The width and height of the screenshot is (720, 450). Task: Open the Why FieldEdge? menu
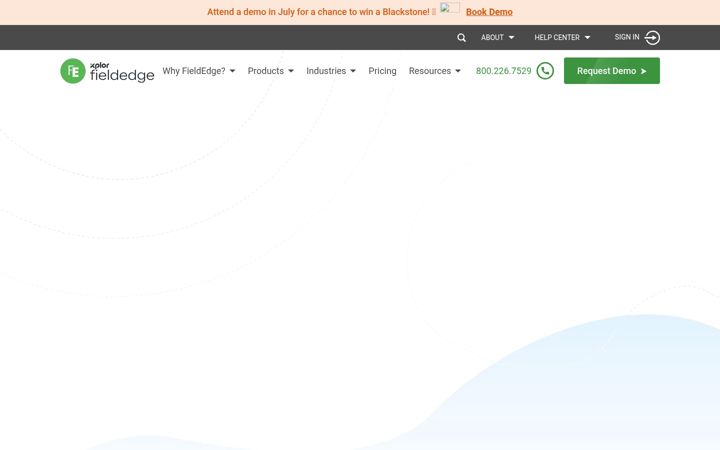pos(194,71)
